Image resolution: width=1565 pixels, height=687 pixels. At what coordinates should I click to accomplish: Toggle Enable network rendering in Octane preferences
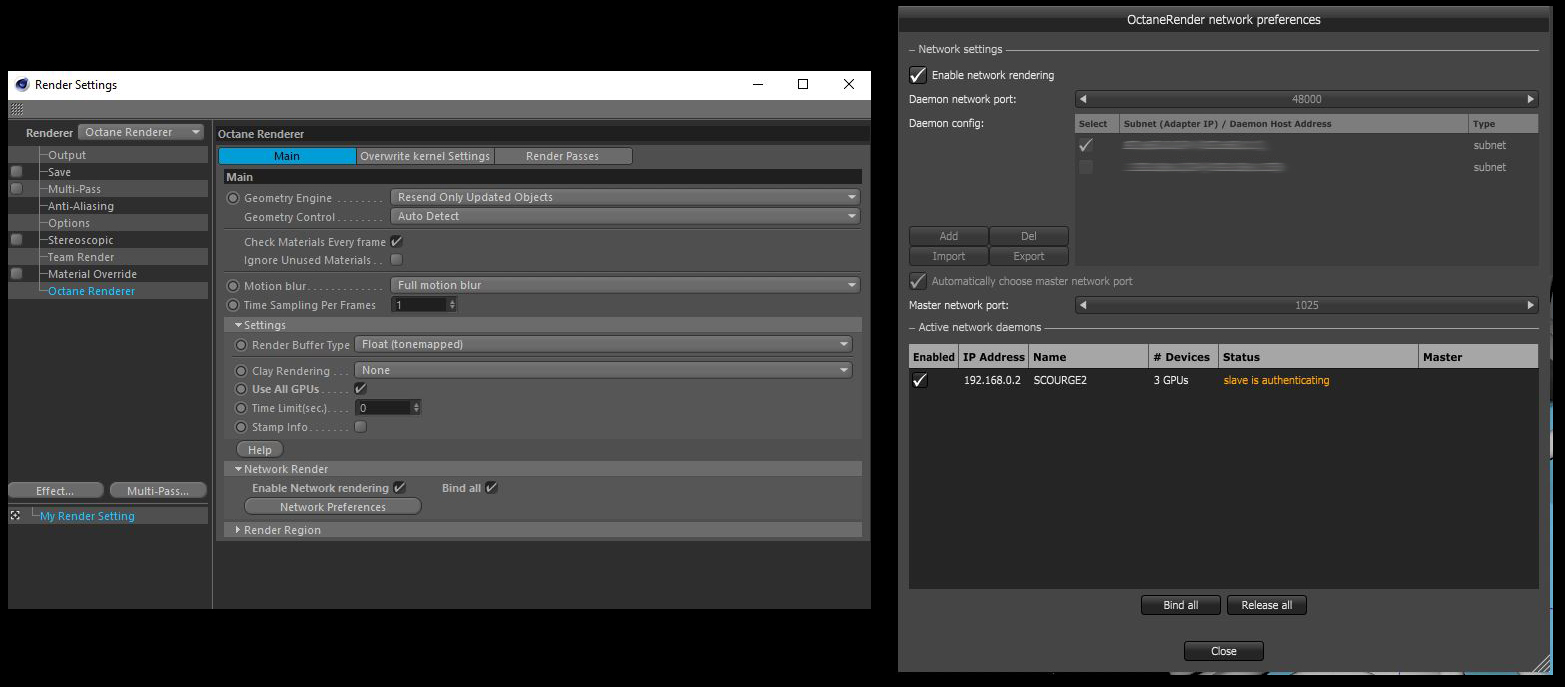917,75
